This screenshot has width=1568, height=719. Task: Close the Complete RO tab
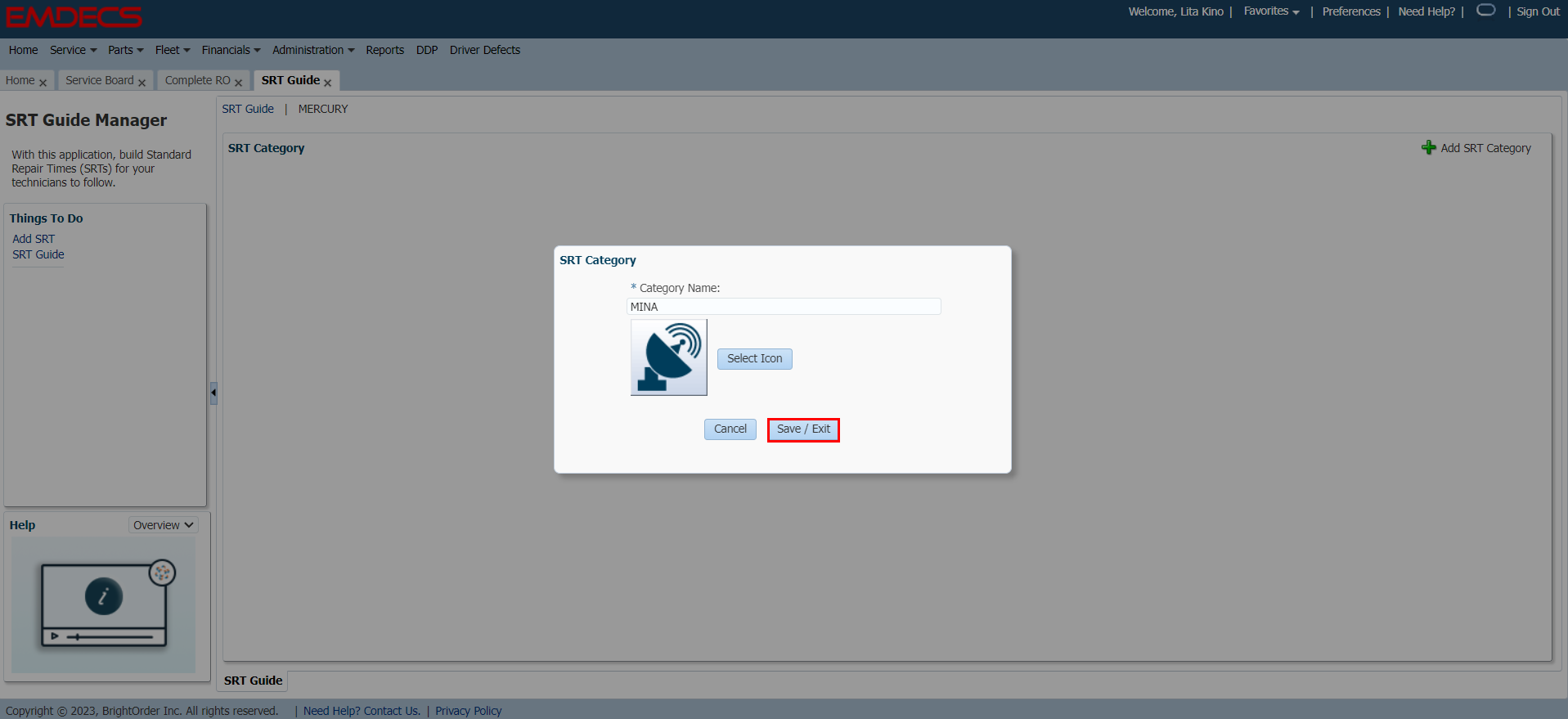[x=239, y=83]
